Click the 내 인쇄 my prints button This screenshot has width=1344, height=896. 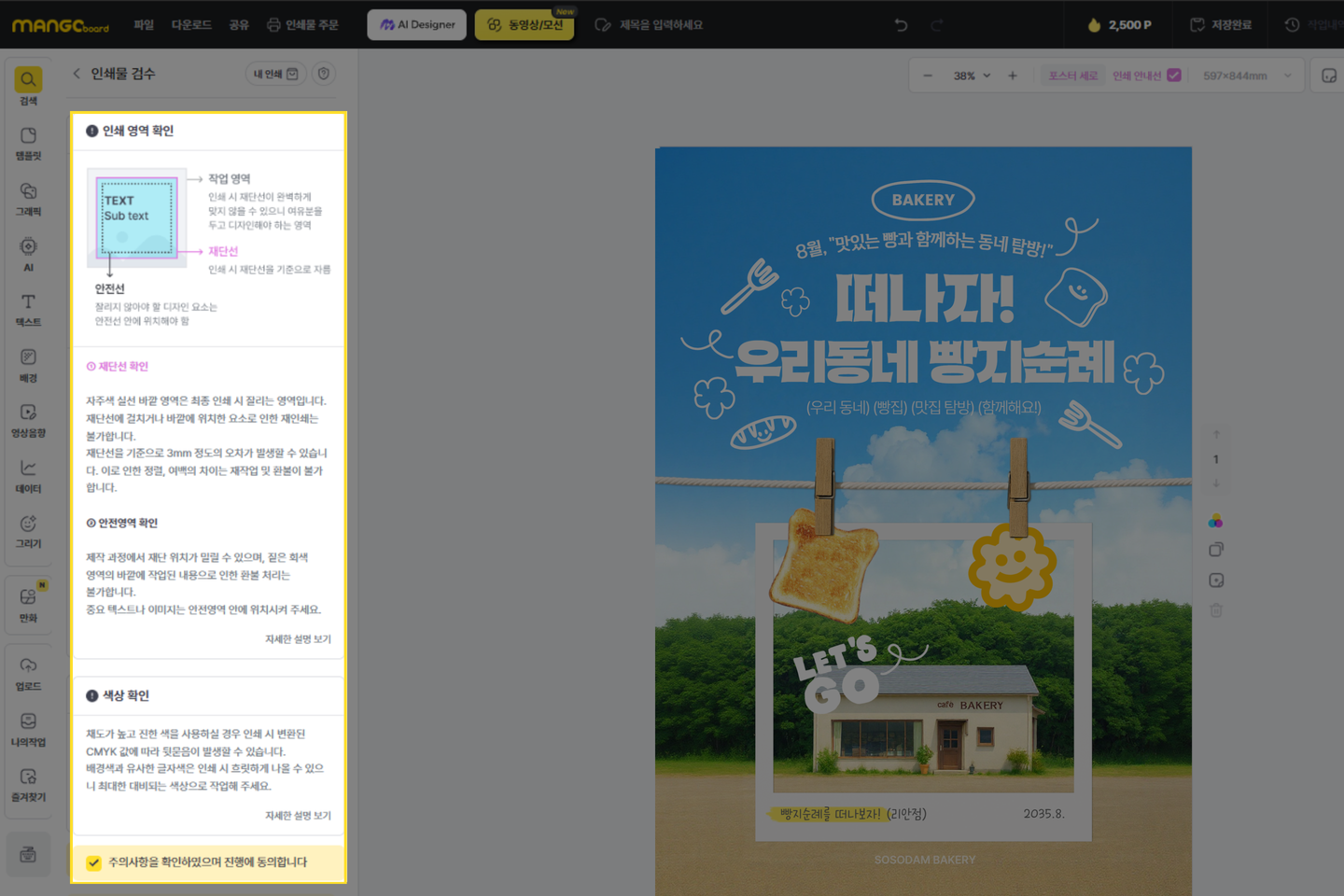tap(275, 74)
